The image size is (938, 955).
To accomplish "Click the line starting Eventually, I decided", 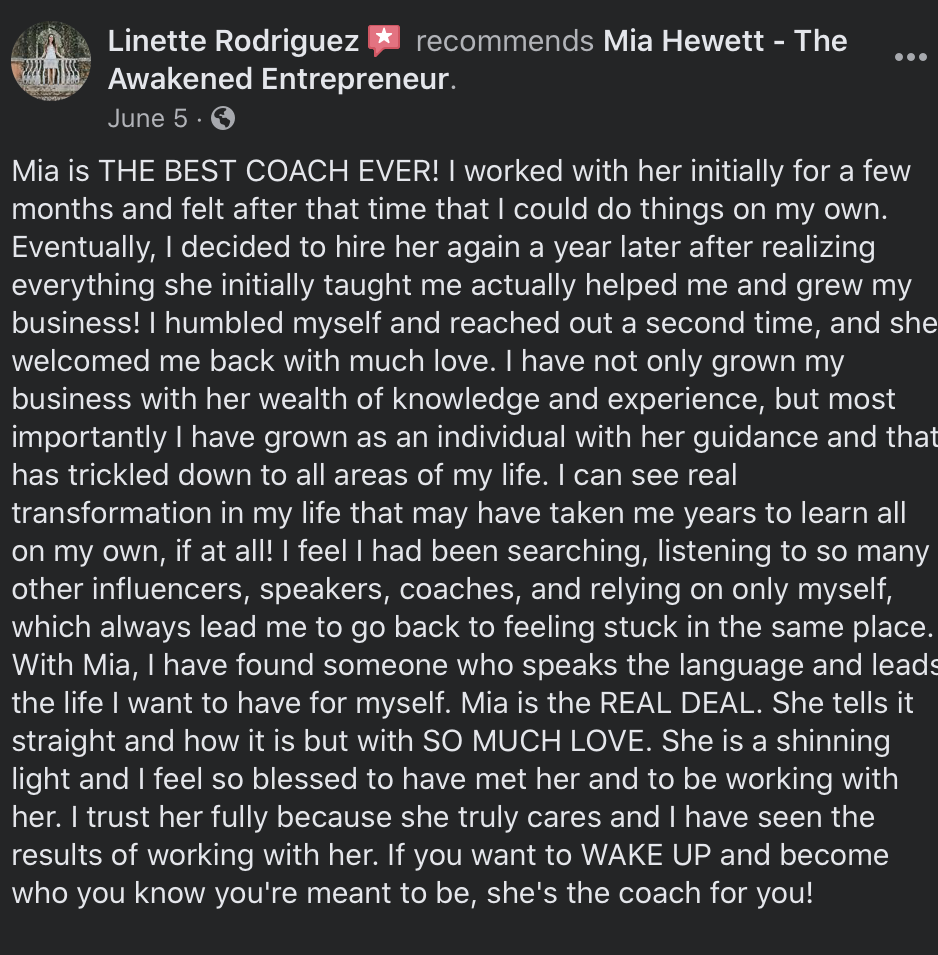I will point(443,248).
